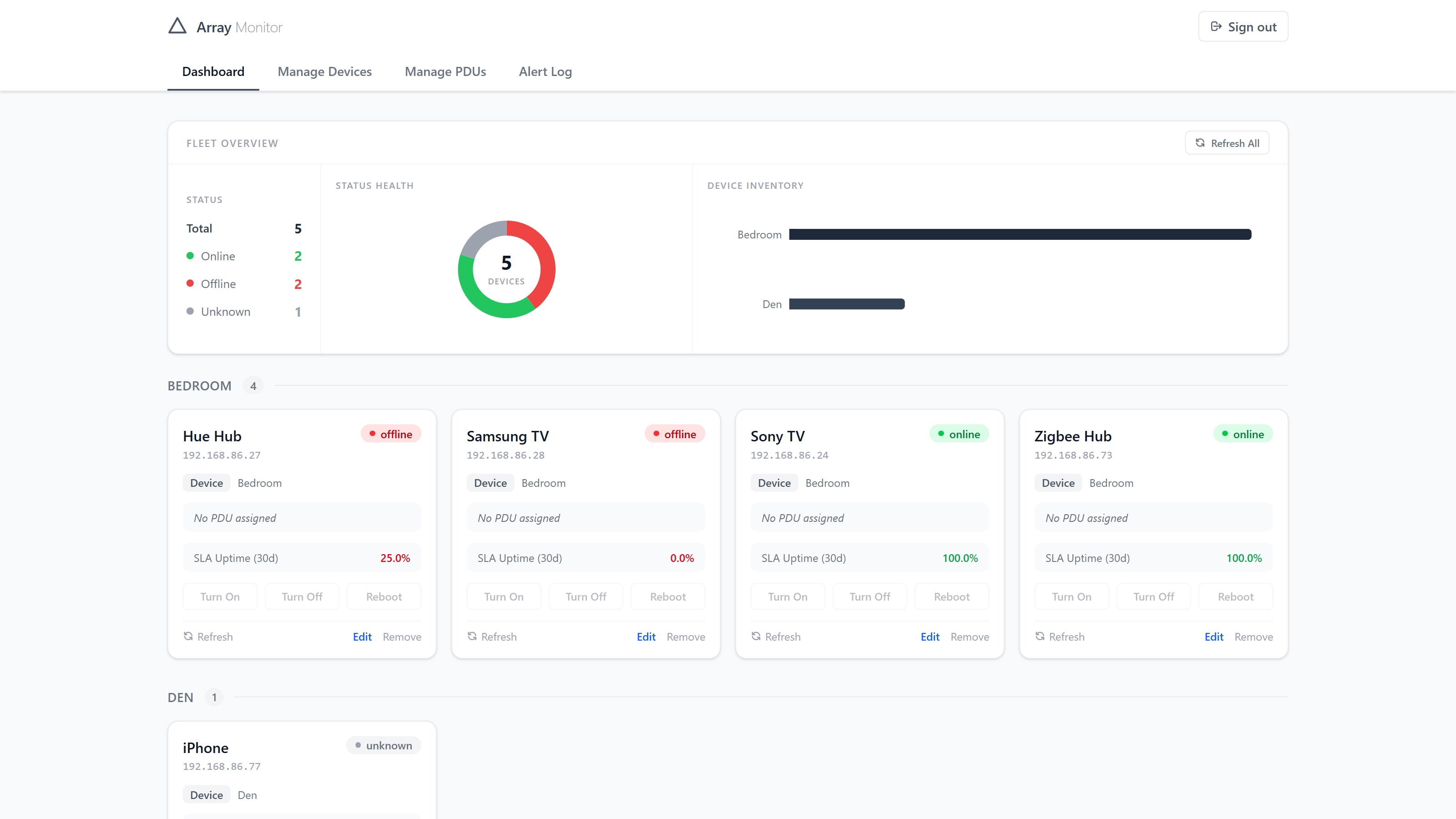Click the offline status dot on Hue Hub
This screenshot has height=819, width=1456.
click(x=373, y=434)
